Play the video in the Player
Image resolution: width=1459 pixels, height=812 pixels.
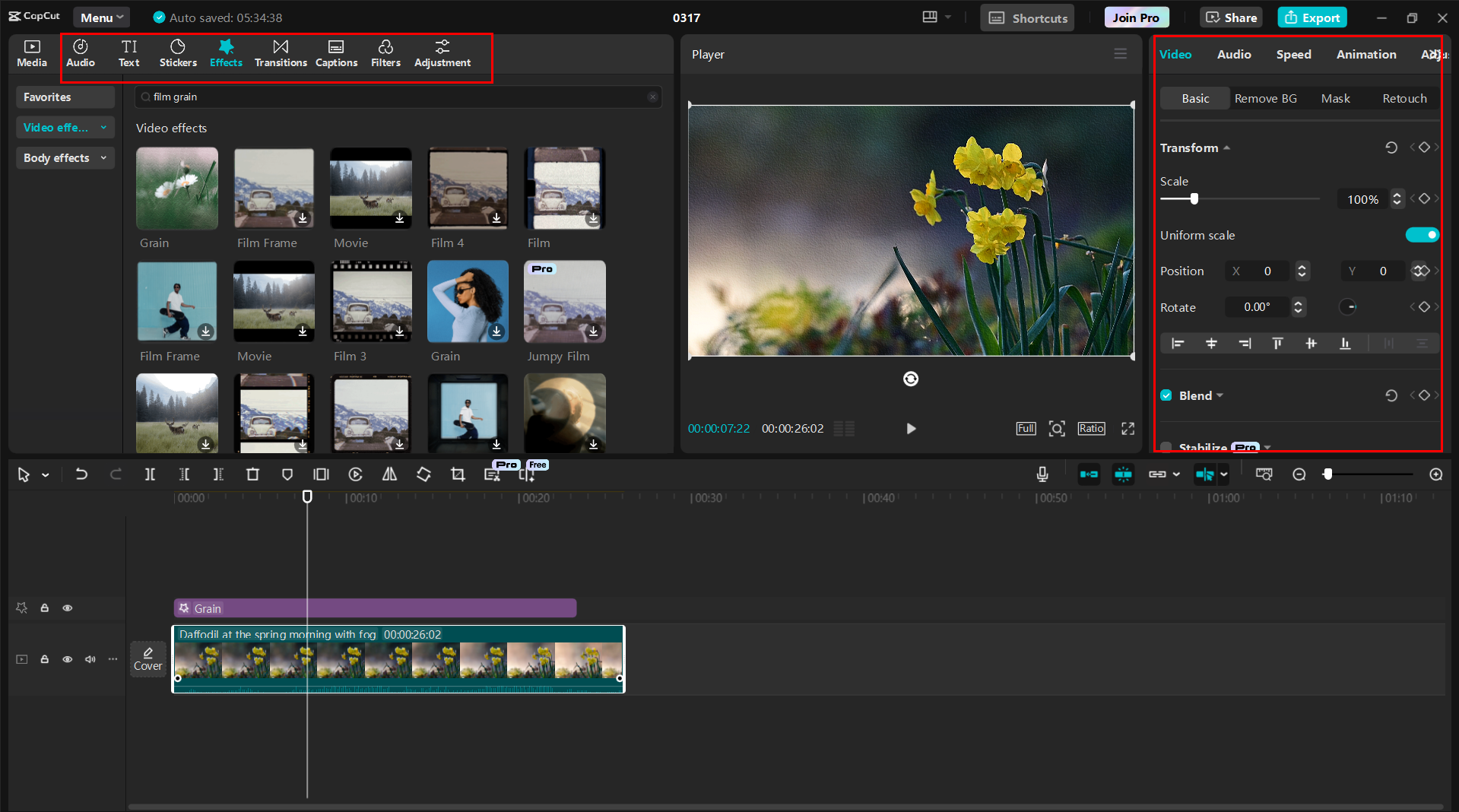911,429
